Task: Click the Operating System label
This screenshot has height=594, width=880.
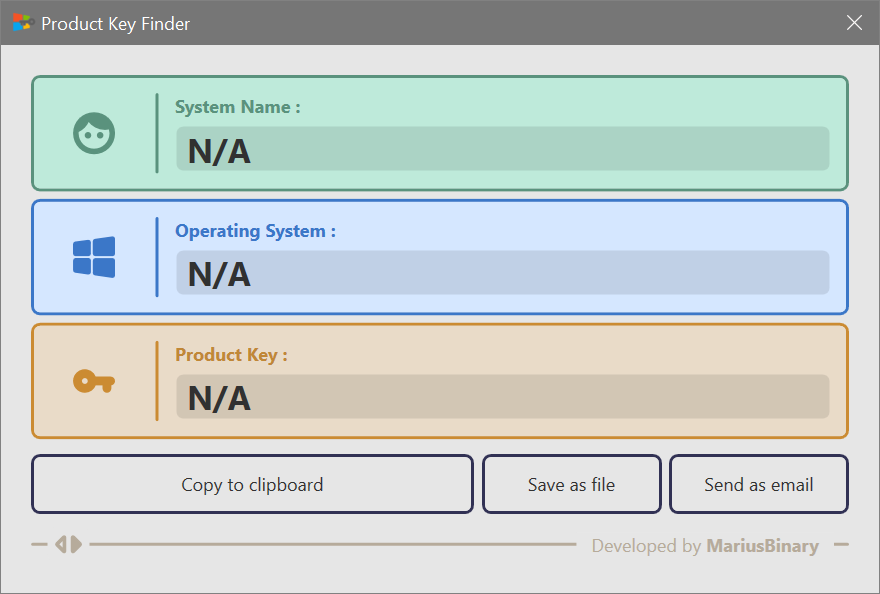Action: pyautogui.click(x=255, y=231)
